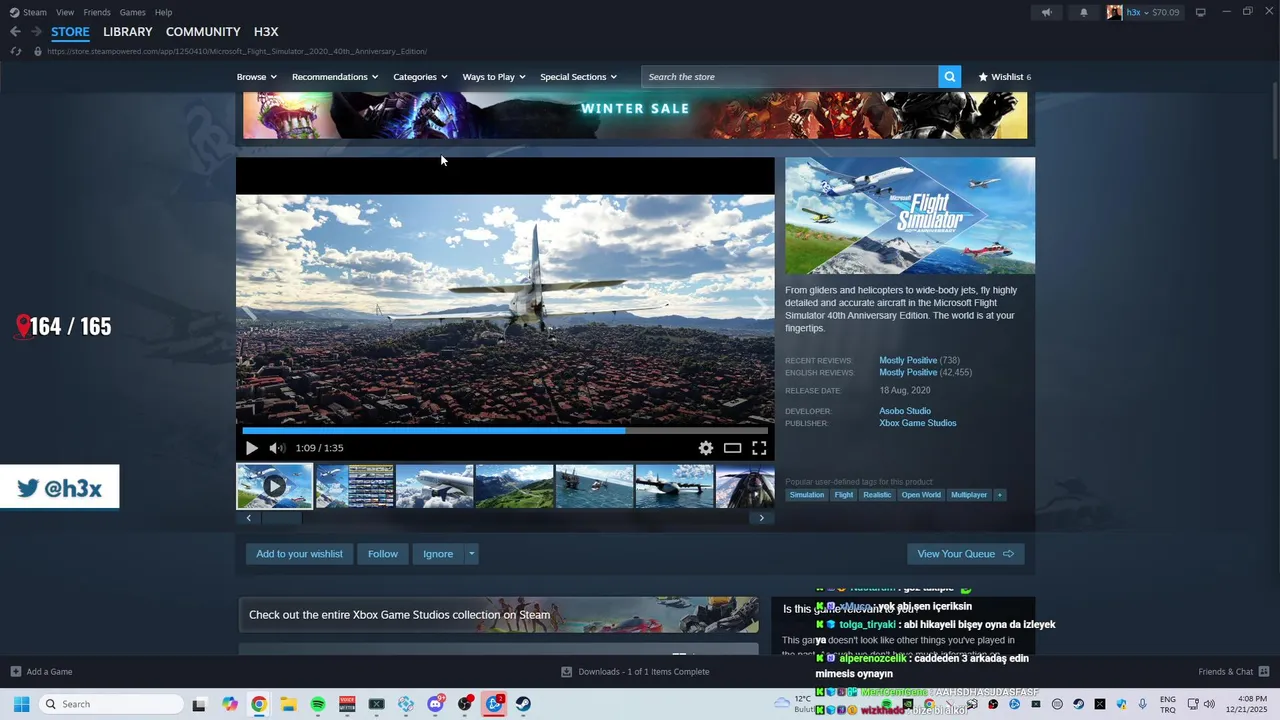The height and width of the screenshot is (720, 1280).
Task: Open the Windows Start menu
Action: (x=21, y=704)
